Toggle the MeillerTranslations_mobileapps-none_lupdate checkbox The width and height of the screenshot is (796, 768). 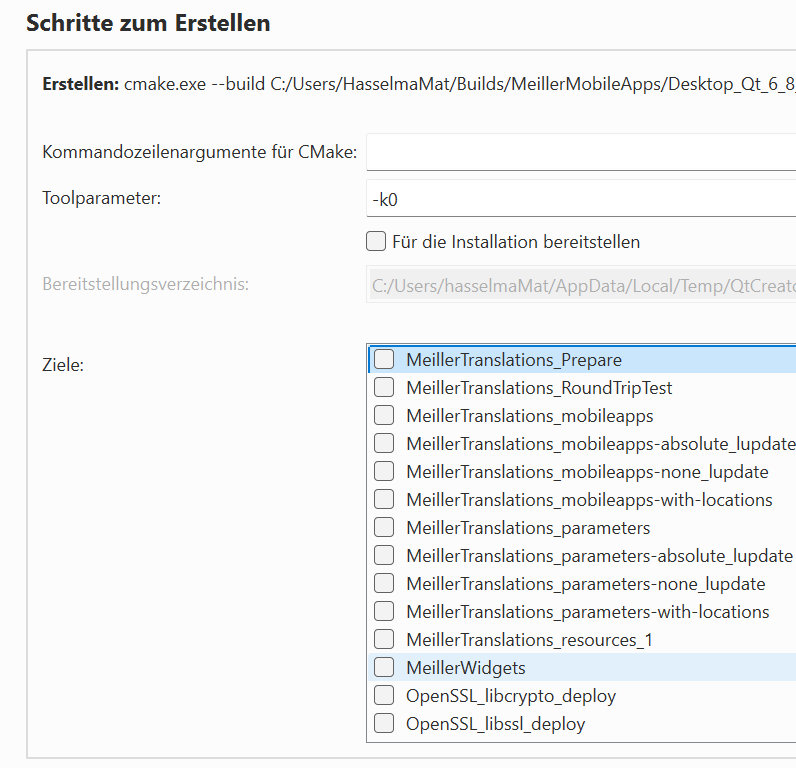(384, 472)
